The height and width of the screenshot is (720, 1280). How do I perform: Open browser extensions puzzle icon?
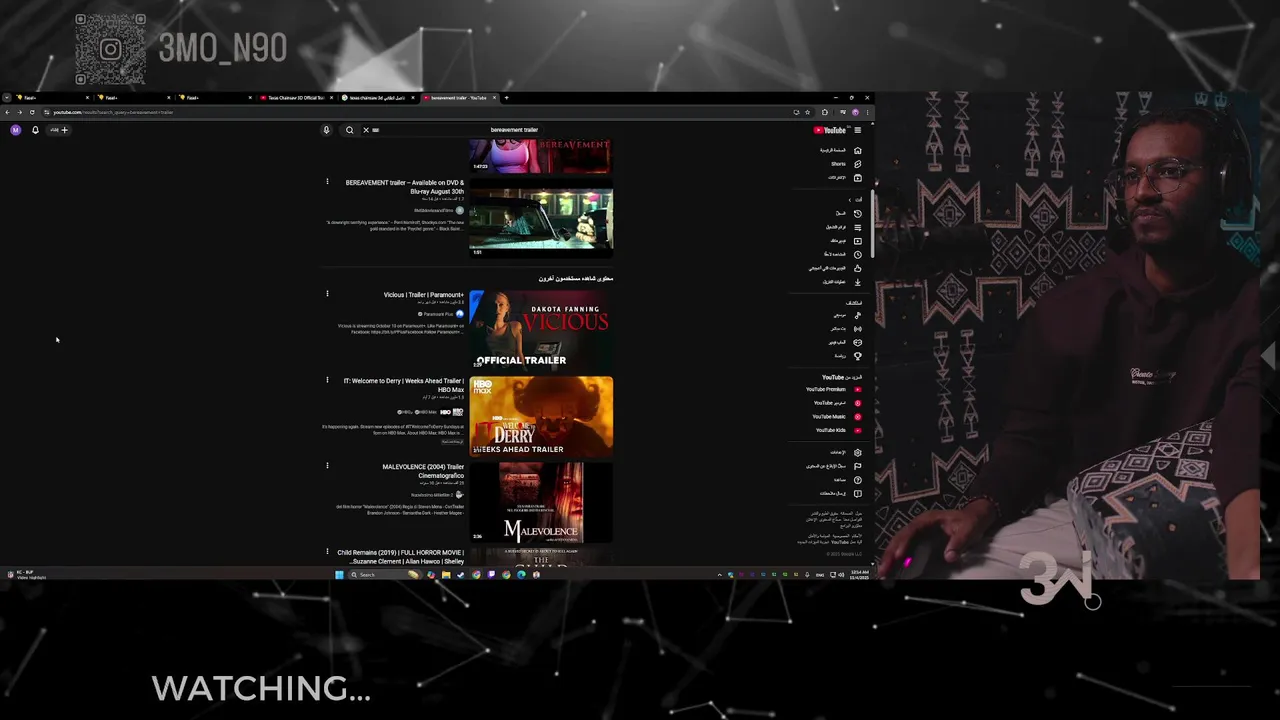pyautogui.click(x=825, y=112)
